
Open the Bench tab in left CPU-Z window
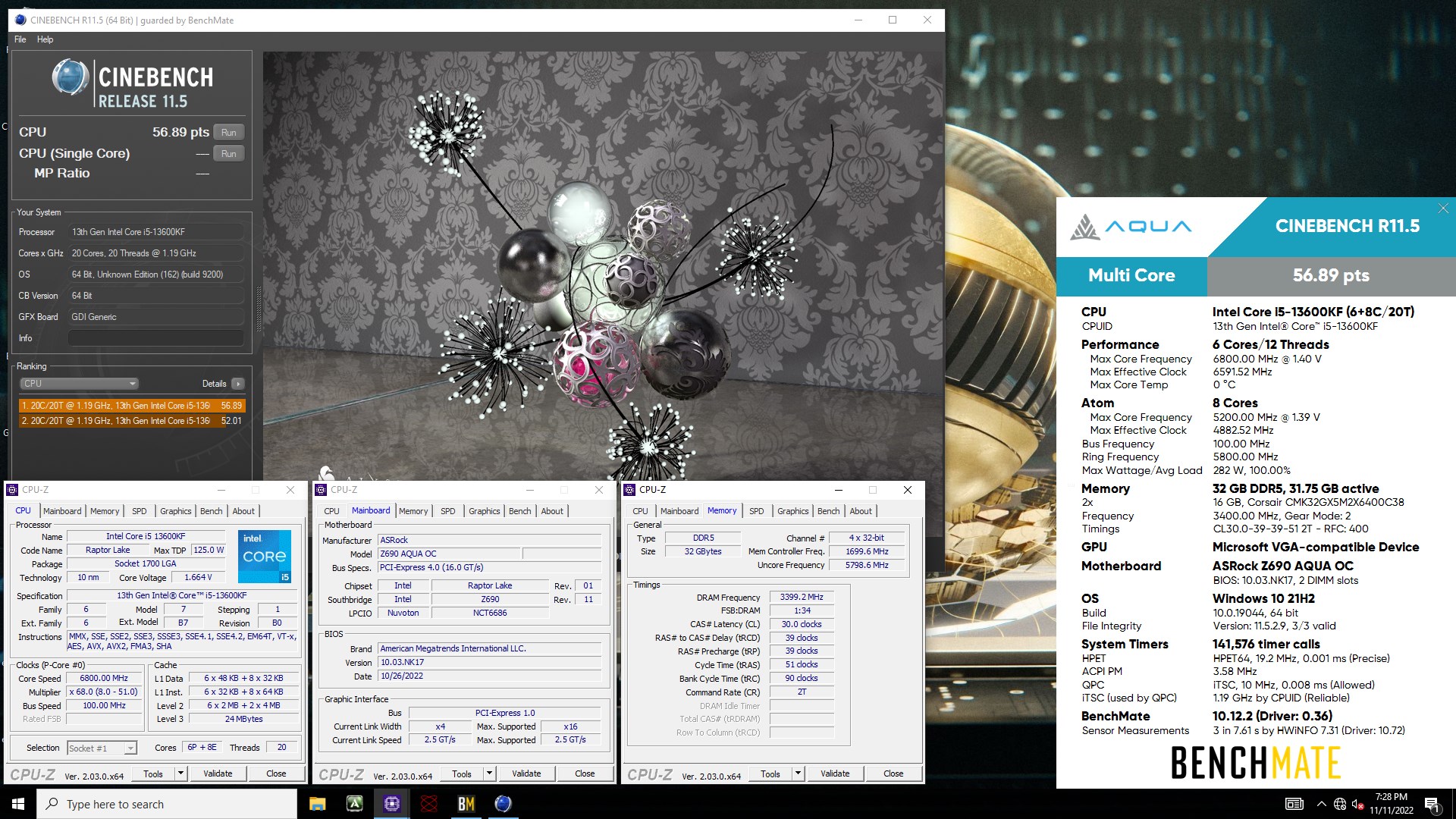212,511
